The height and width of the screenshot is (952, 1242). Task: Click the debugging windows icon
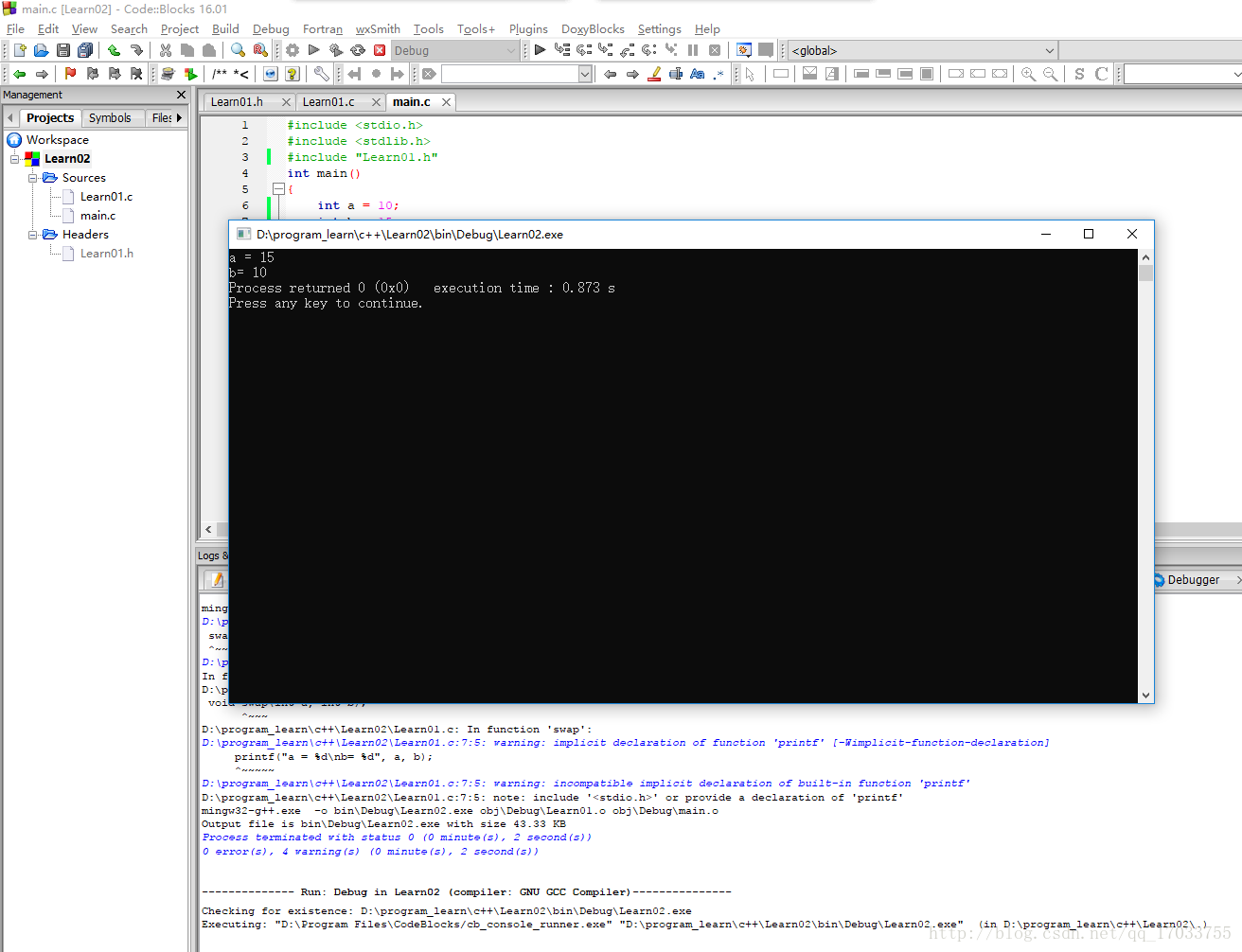click(x=744, y=50)
